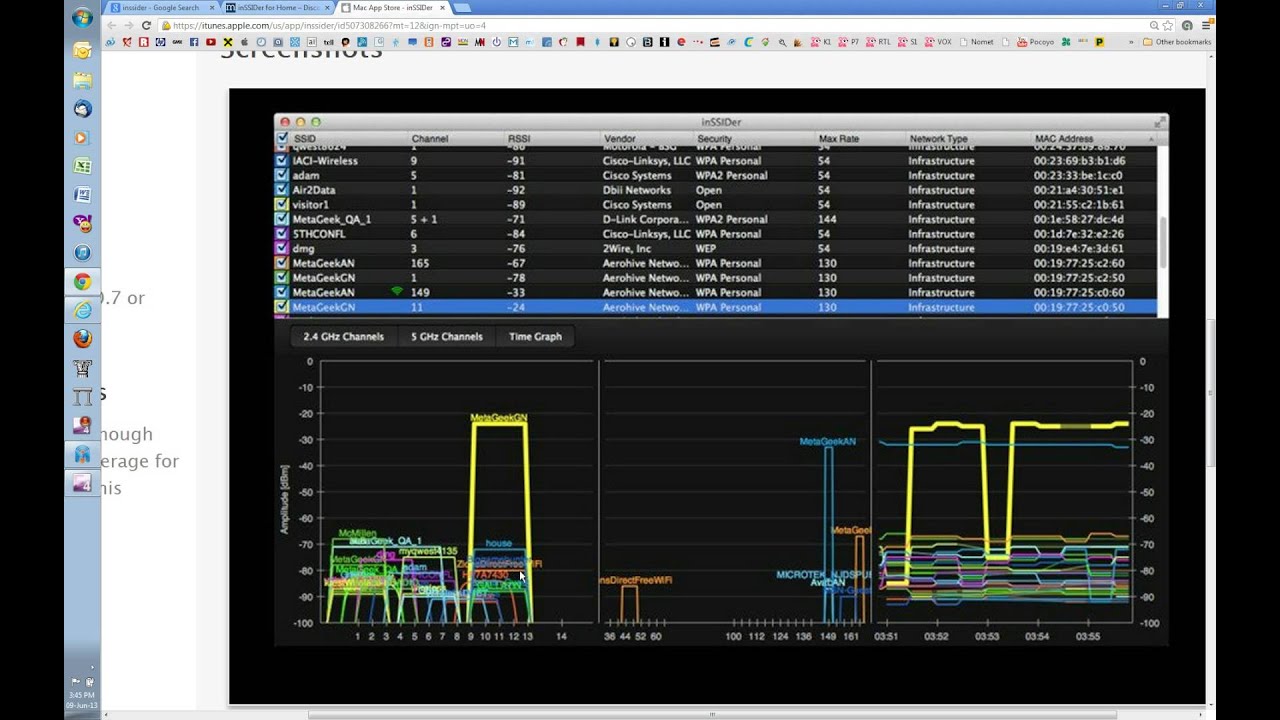1280x720 pixels.
Task: Click the MAC Address column header
Action: (1063, 139)
